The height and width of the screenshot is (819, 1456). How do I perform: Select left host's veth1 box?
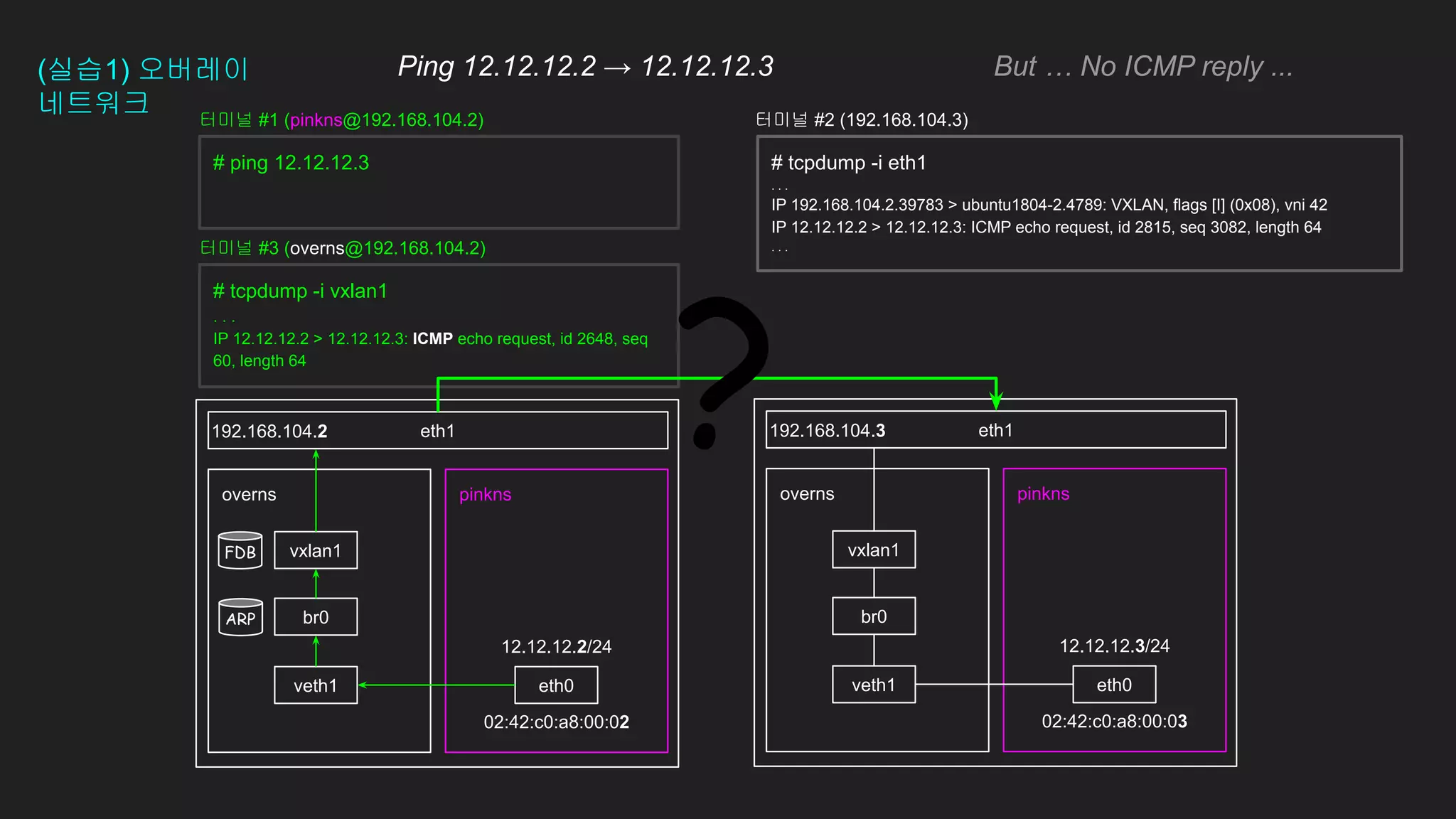[316, 685]
